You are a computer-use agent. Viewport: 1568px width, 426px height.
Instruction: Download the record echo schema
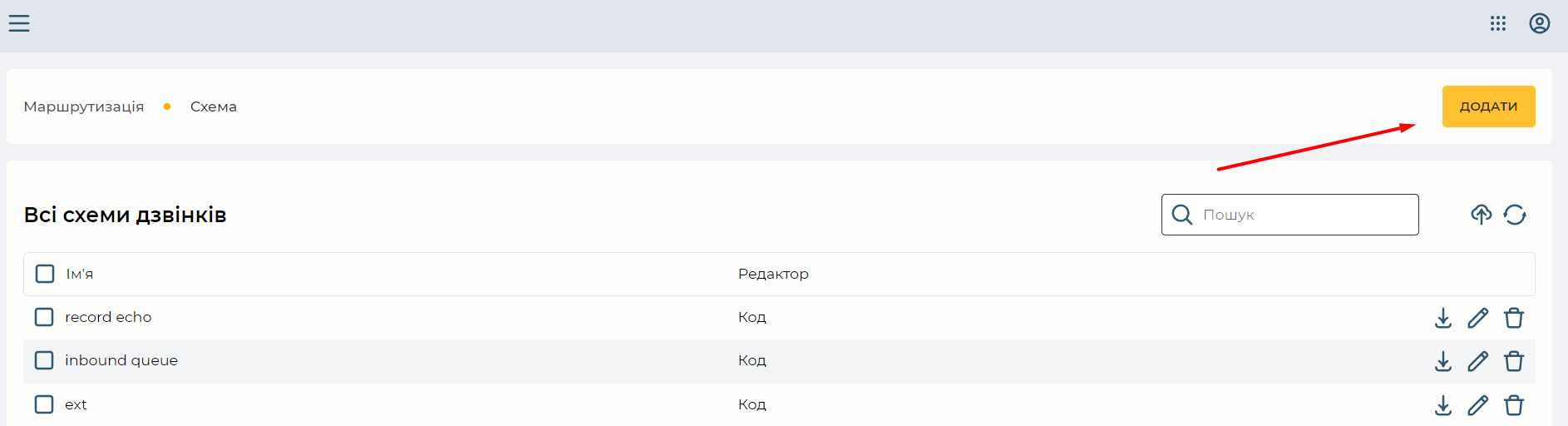[x=1443, y=318]
